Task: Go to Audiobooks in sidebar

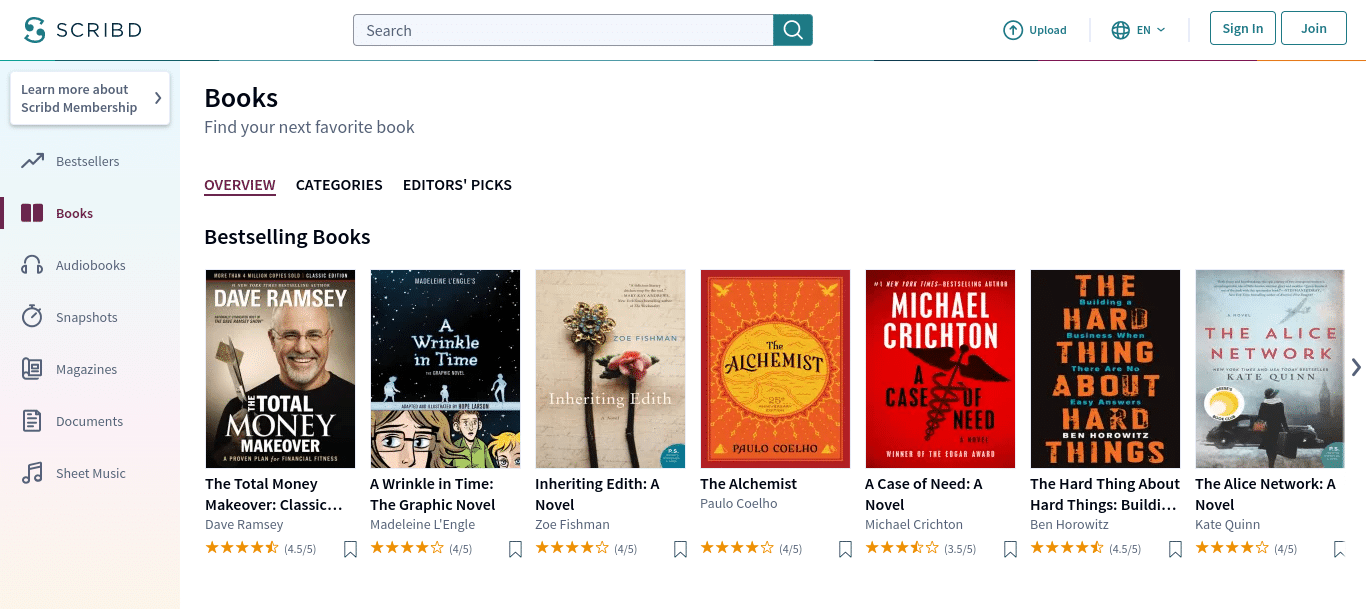Action: tap(91, 265)
